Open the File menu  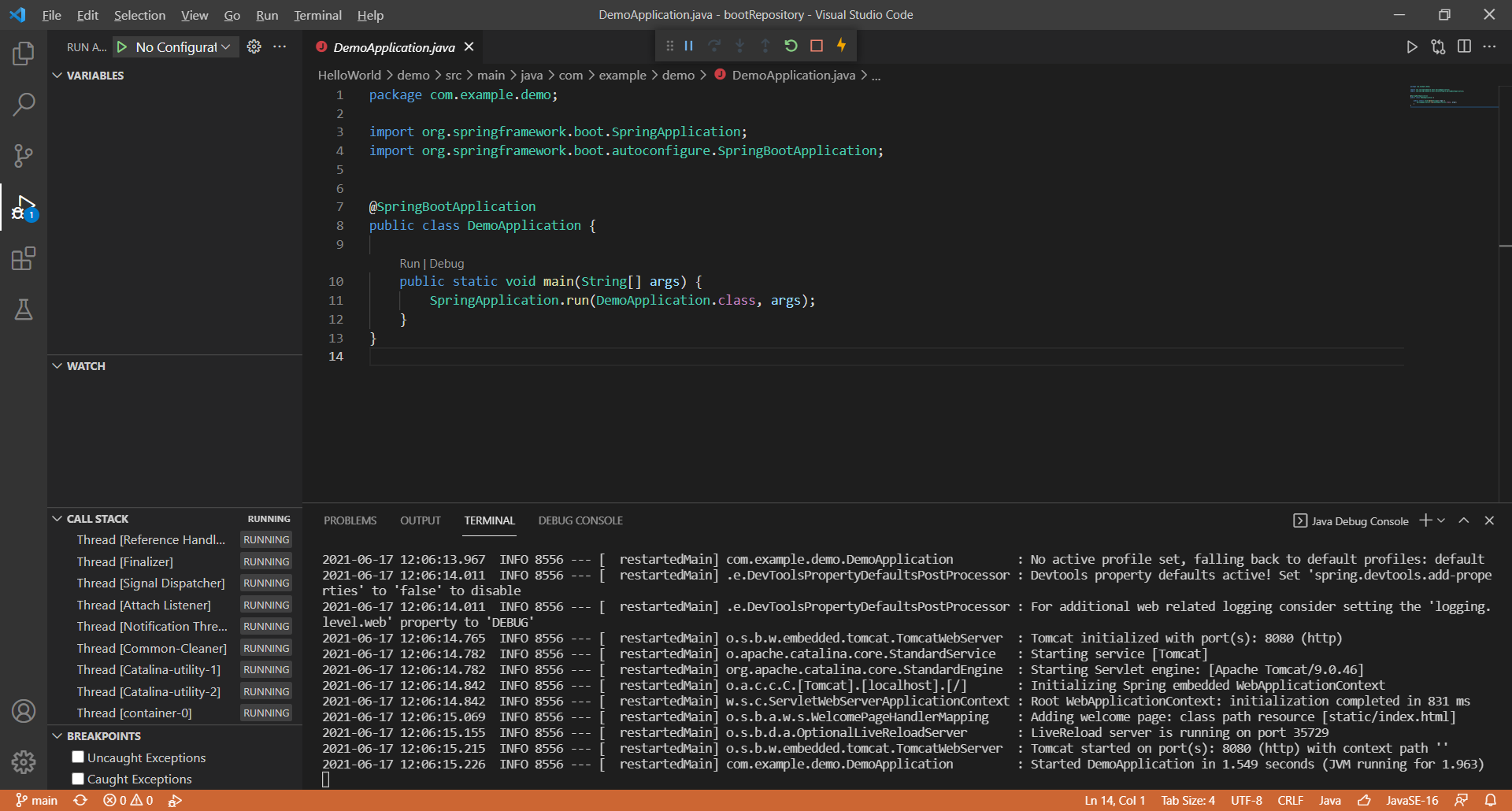click(52, 15)
